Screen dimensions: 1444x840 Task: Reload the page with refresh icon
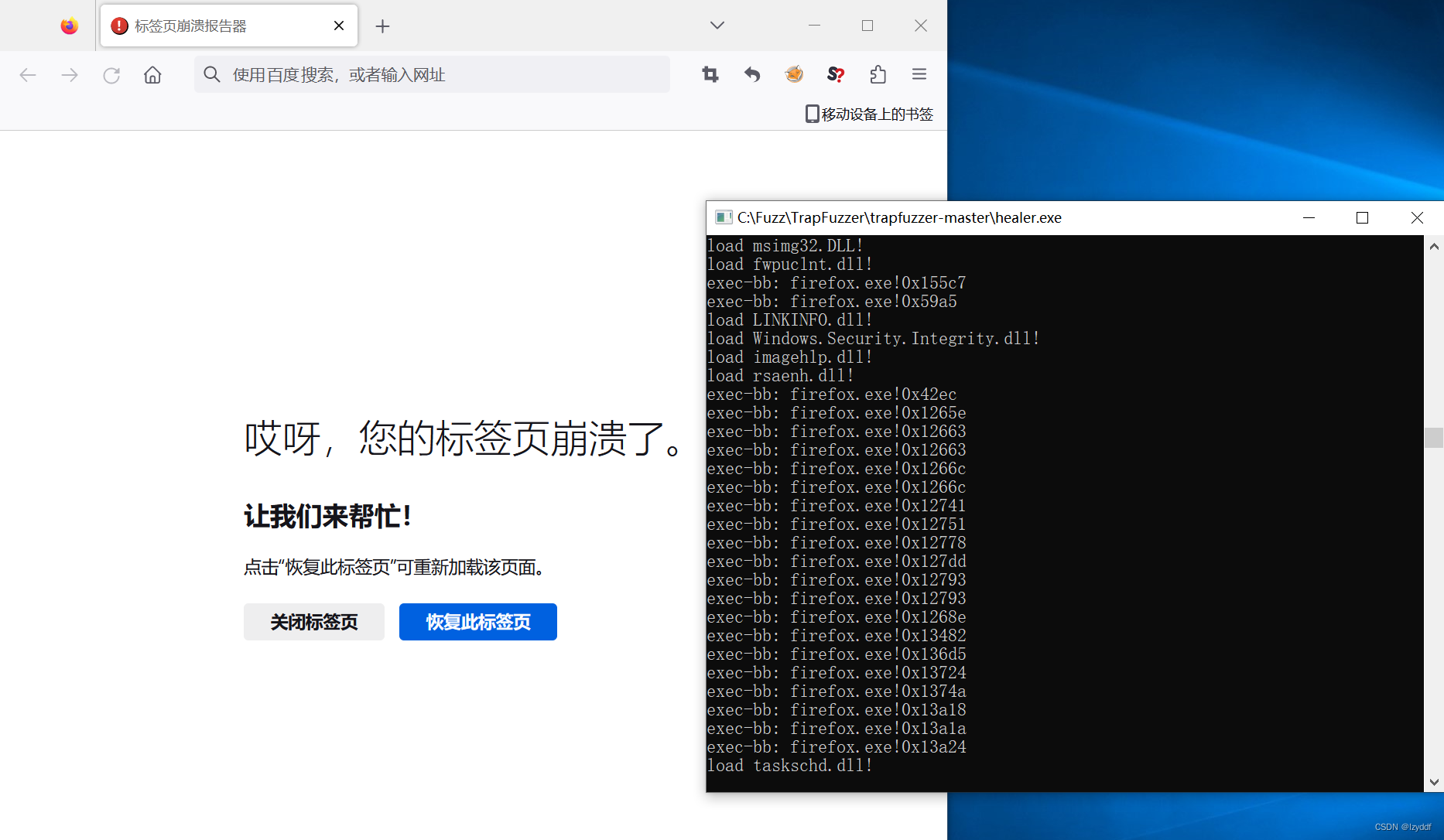click(x=111, y=75)
